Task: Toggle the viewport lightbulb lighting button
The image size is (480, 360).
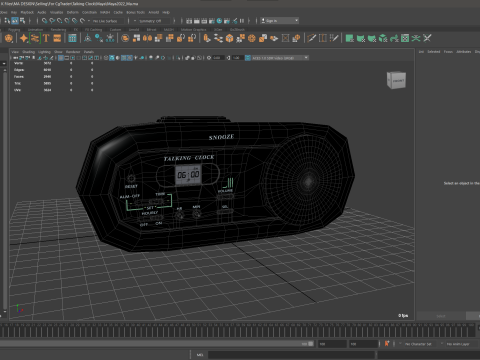Action: pos(136,58)
